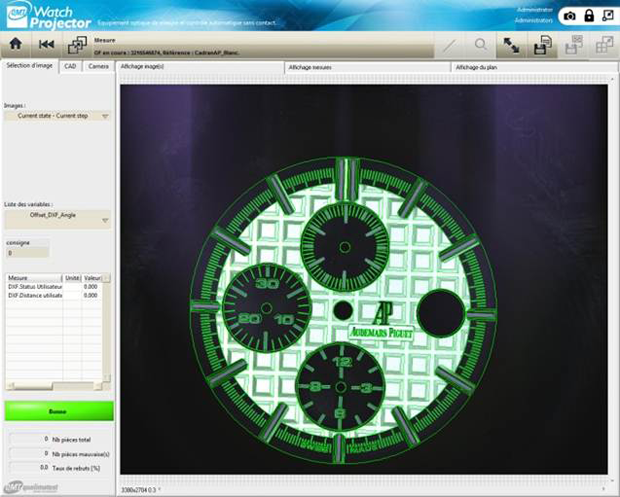620x497 pixels.
Task: Select the 'Sélection d'image' tab
Action: click(x=29, y=66)
